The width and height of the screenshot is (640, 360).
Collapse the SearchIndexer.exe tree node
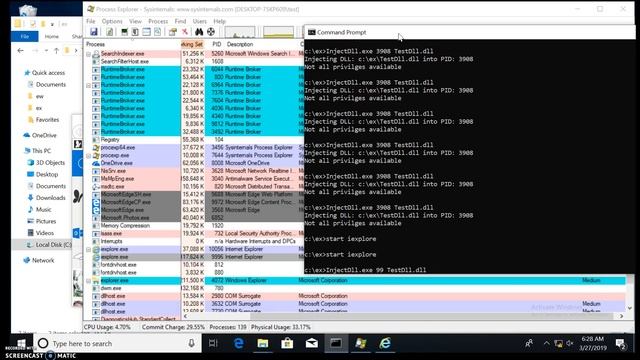click(x=88, y=53)
